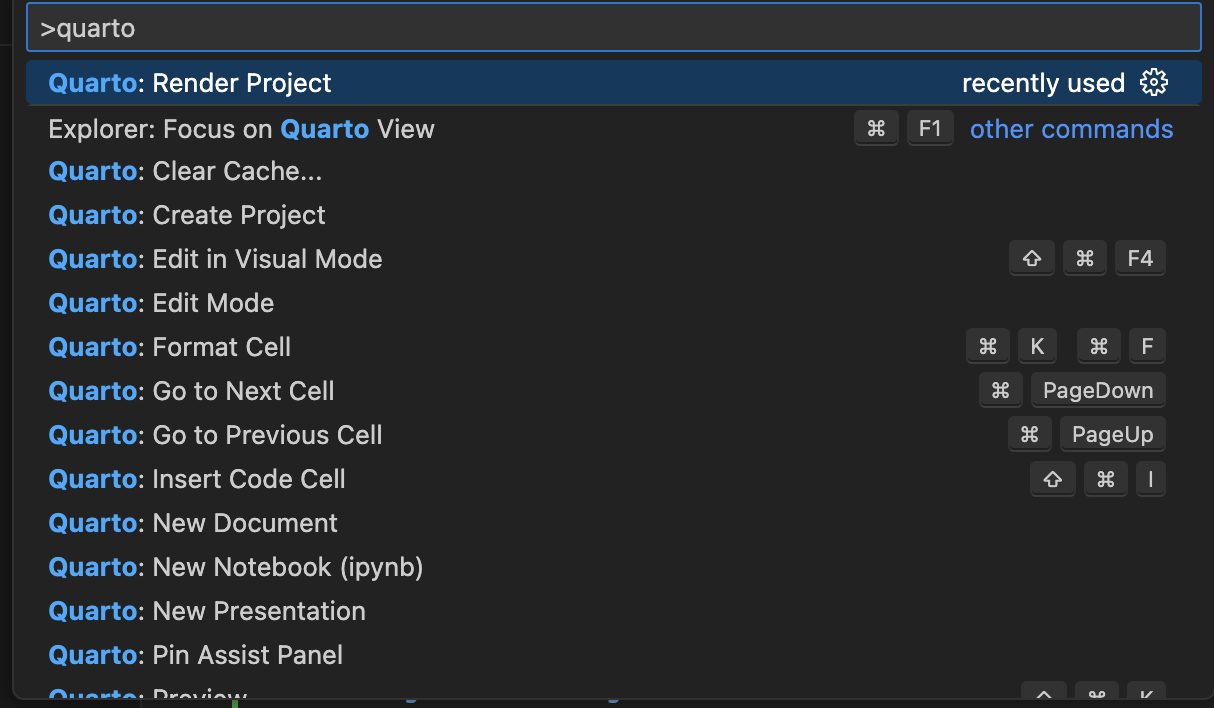Click the K key badge on Format Cell row
This screenshot has height=708, width=1214.
pyautogui.click(x=1038, y=347)
